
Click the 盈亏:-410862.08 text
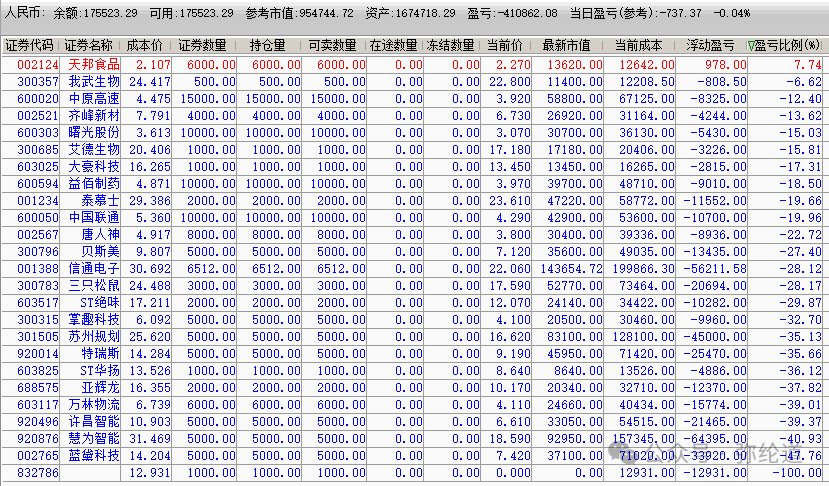click(512, 13)
